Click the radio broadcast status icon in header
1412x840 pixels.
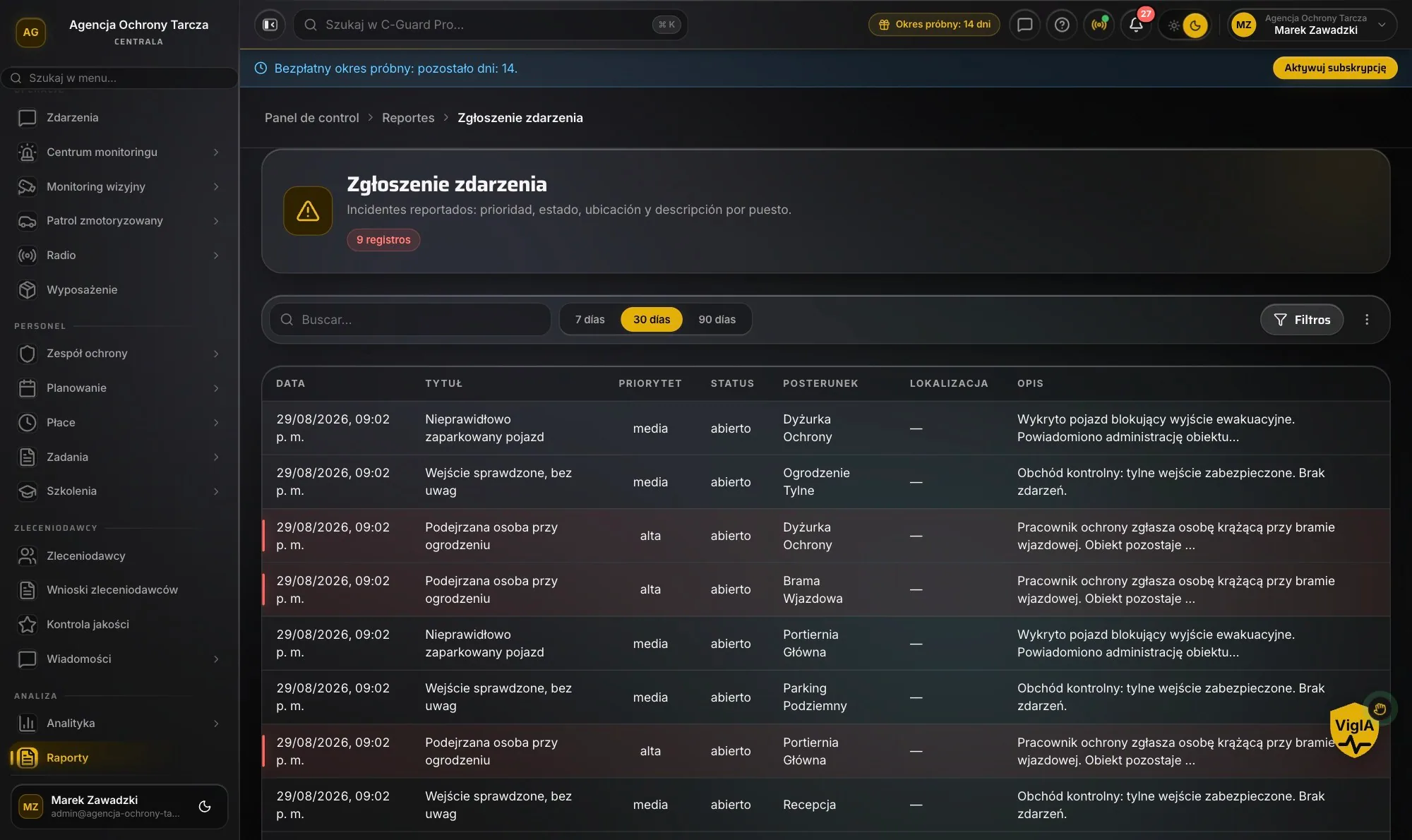coord(1099,25)
